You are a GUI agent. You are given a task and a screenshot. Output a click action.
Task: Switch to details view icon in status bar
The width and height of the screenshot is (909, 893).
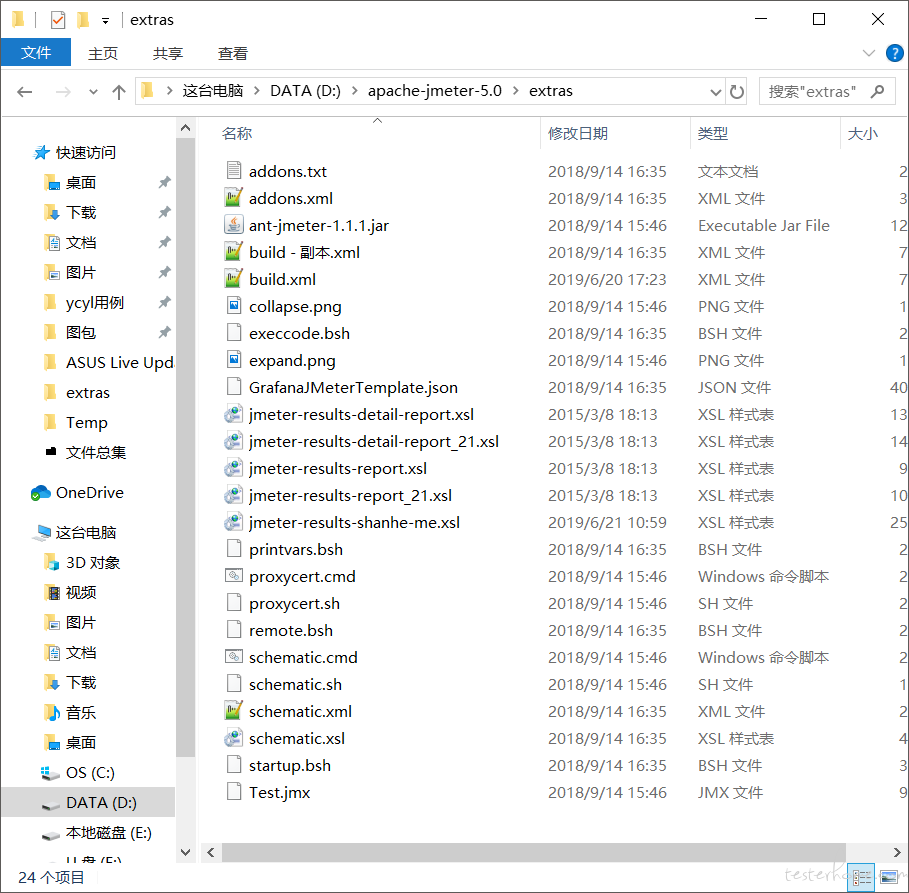click(x=862, y=878)
